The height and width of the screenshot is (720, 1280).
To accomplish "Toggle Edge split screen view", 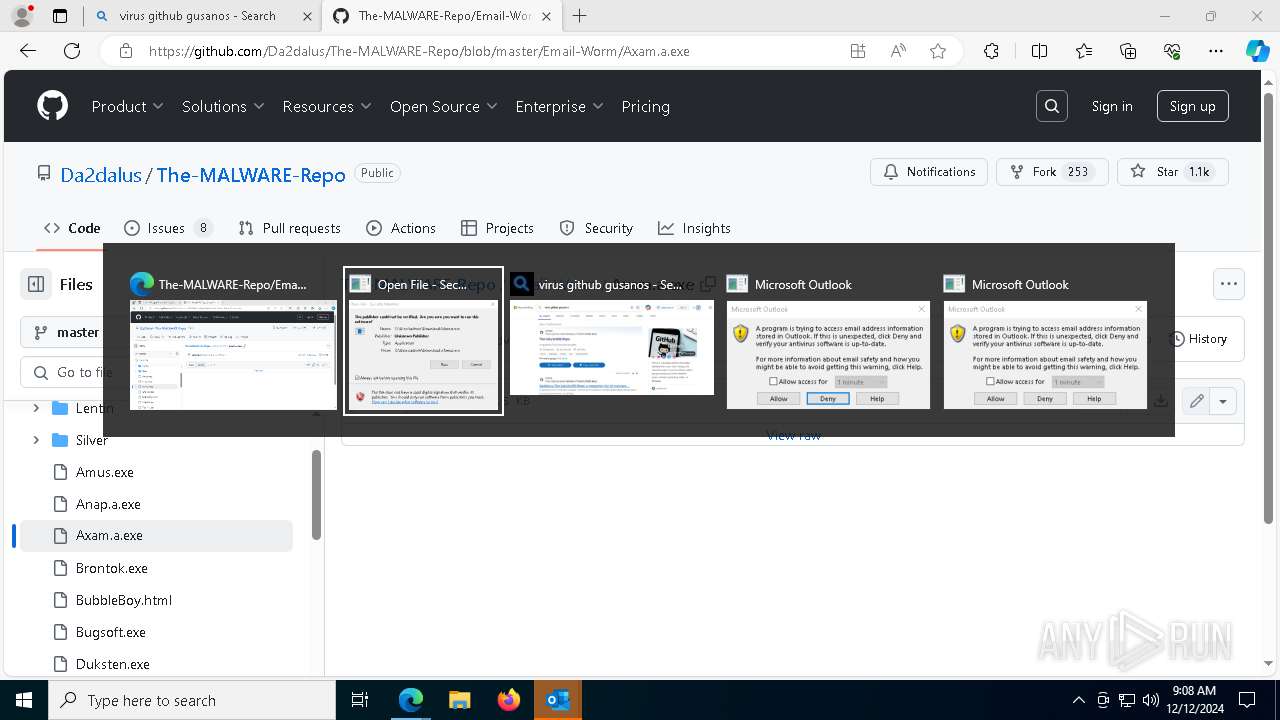I will [1039, 51].
